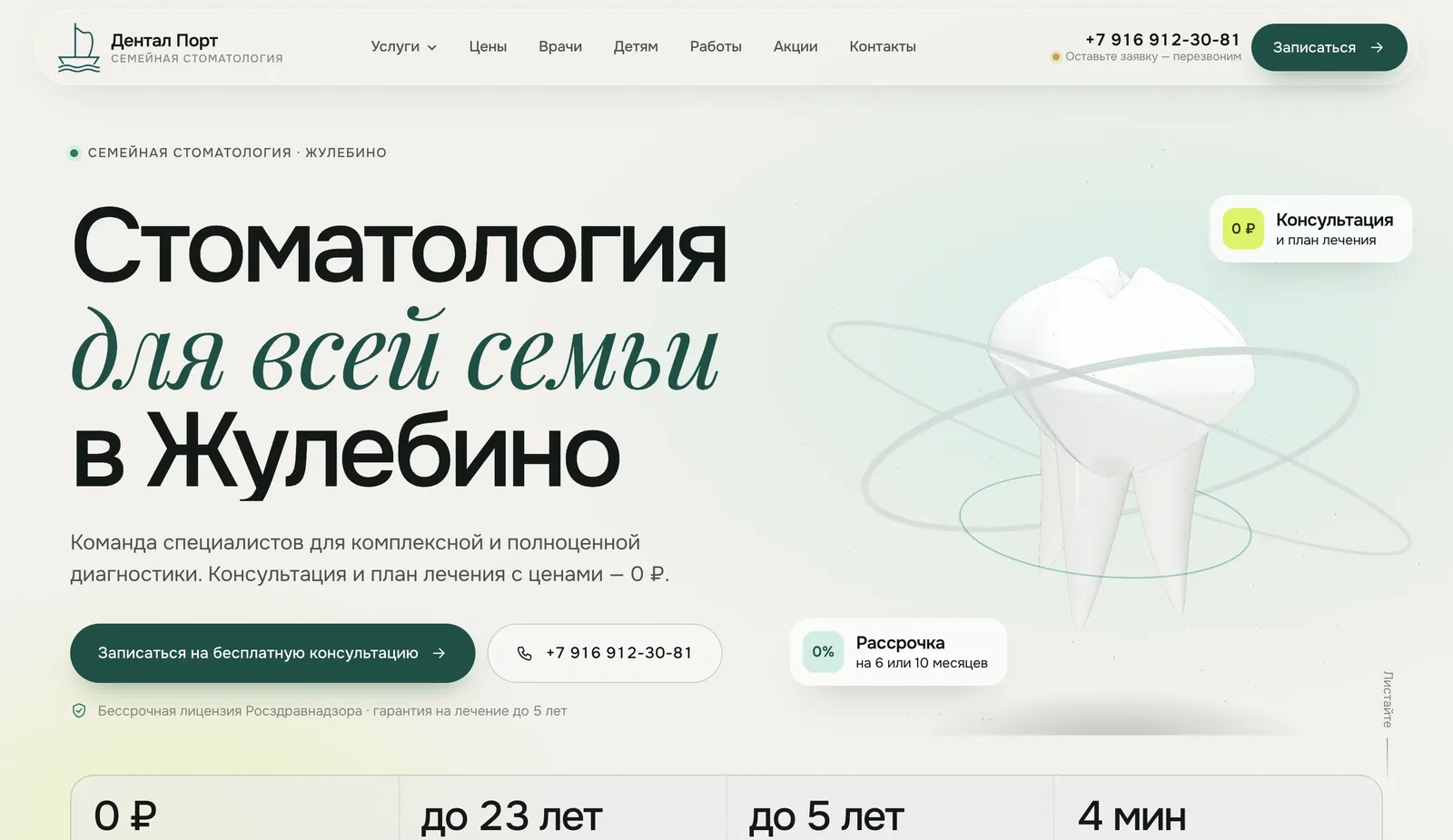Screen dimensions: 1453x840
Task: Click the до 23 лет statistic
Action: coord(511,815)
